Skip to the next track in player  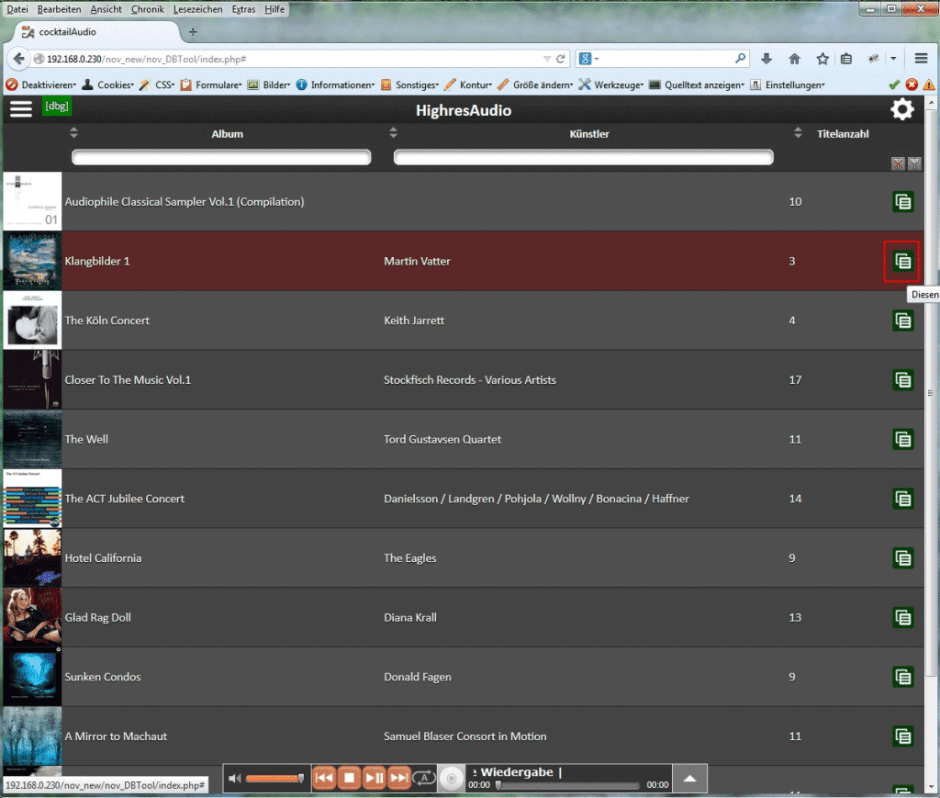click(398, 778)
